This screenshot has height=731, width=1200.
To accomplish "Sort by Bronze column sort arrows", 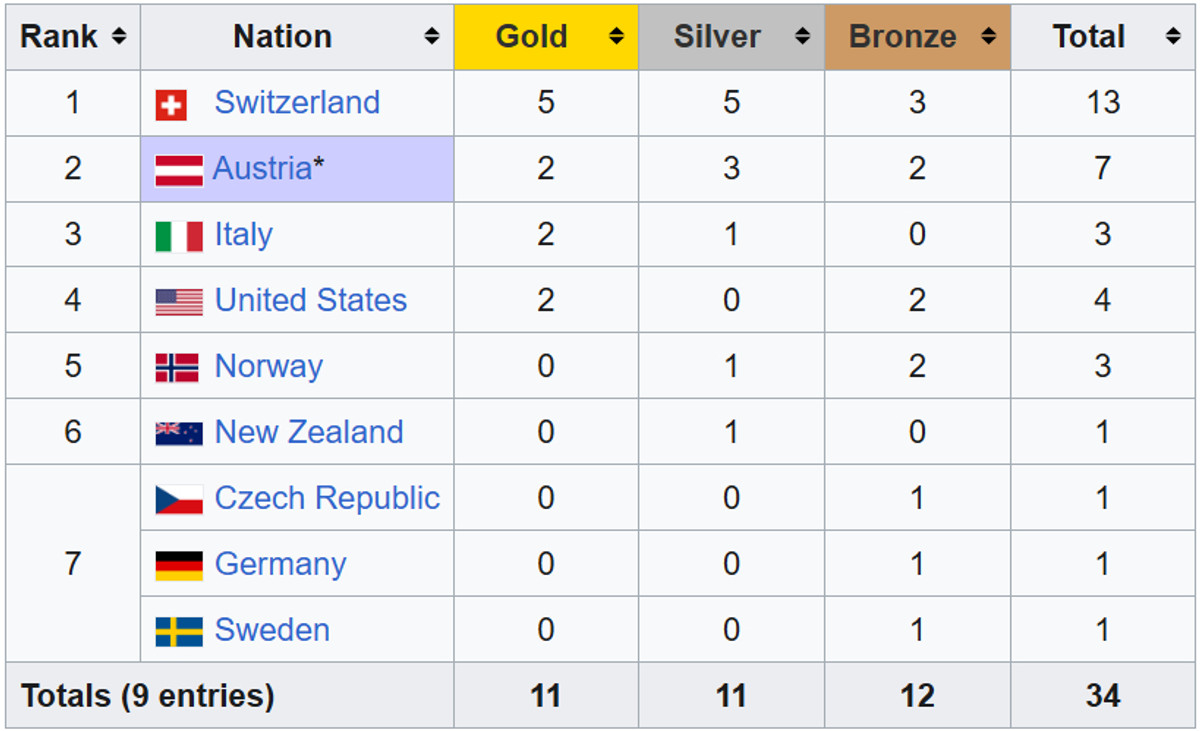I will pyautogui.click(x=988, y=37).
